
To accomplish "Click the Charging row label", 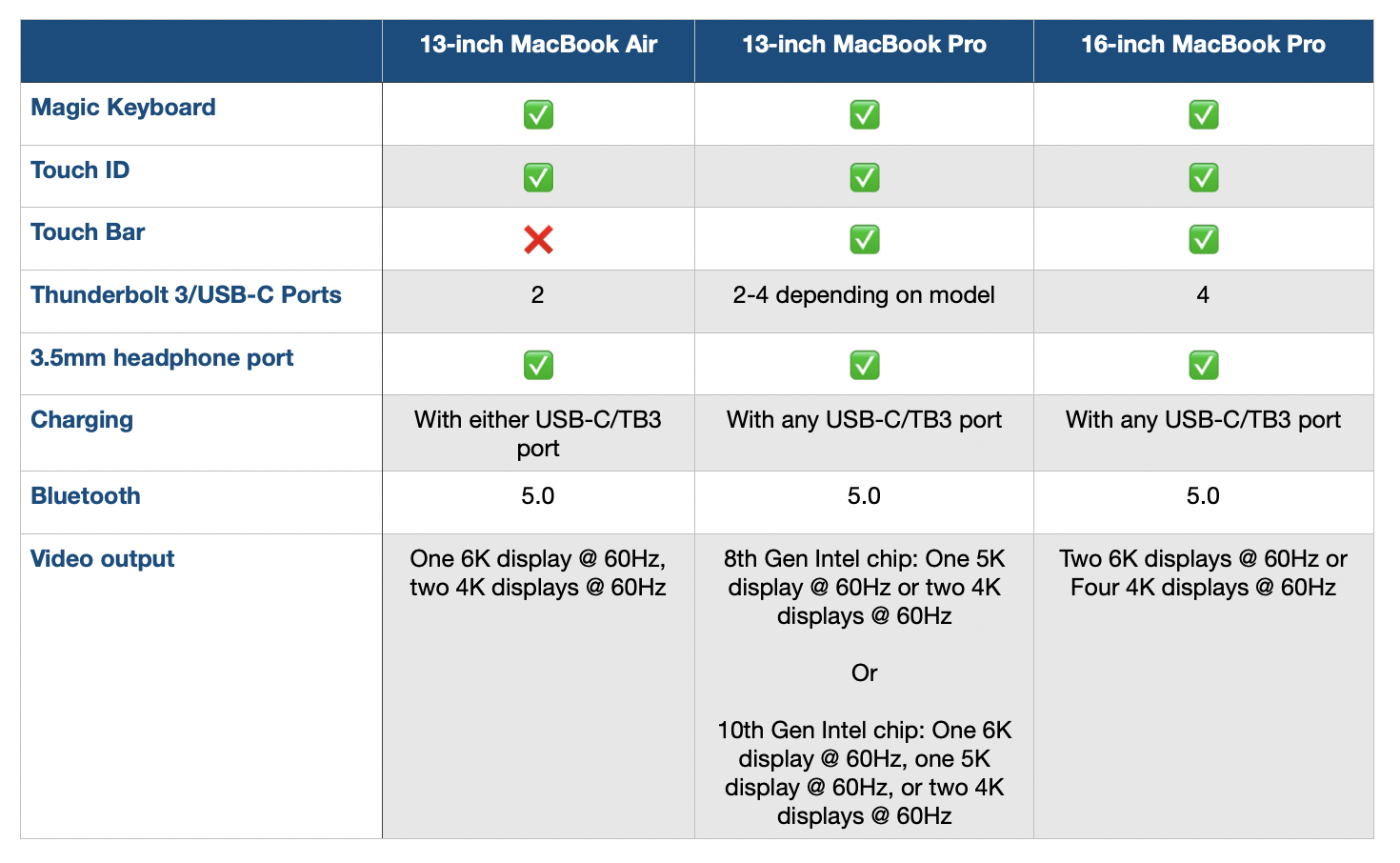I will pyautogui.click(x=82, y=420).
